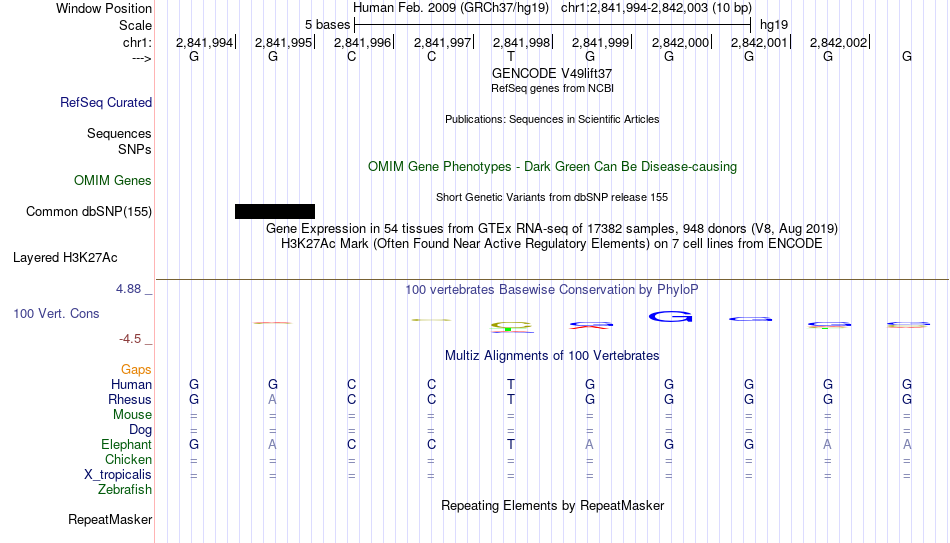Click the SNPs track label
The height and width of the screenshot is (543, 950).
point(135,149)
